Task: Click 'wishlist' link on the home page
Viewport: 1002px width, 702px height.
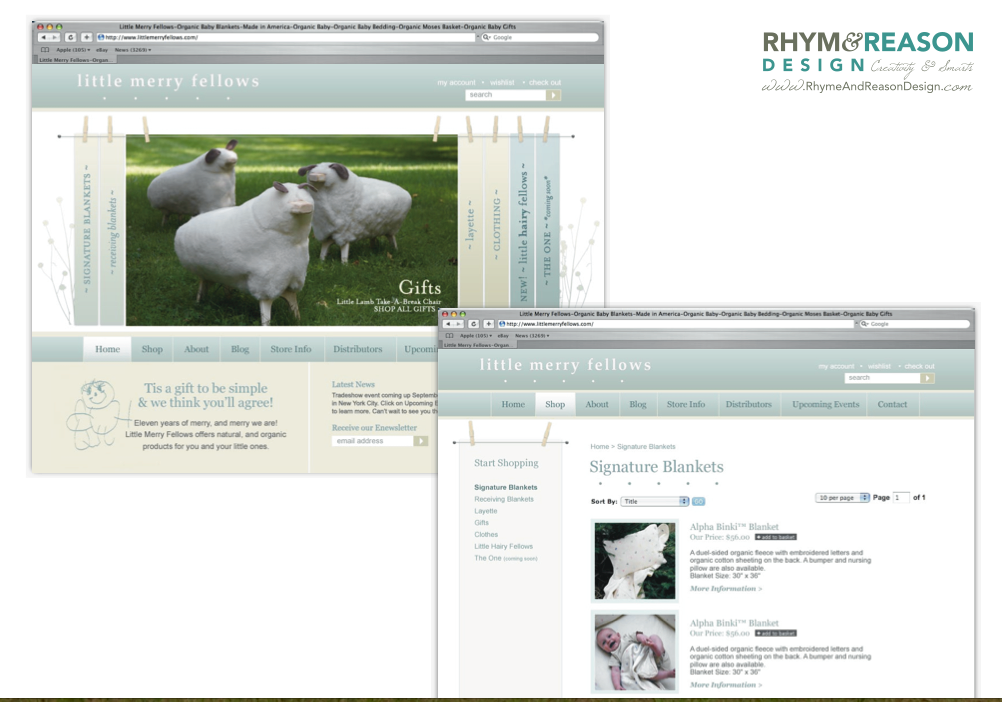Action: point(502,82)
